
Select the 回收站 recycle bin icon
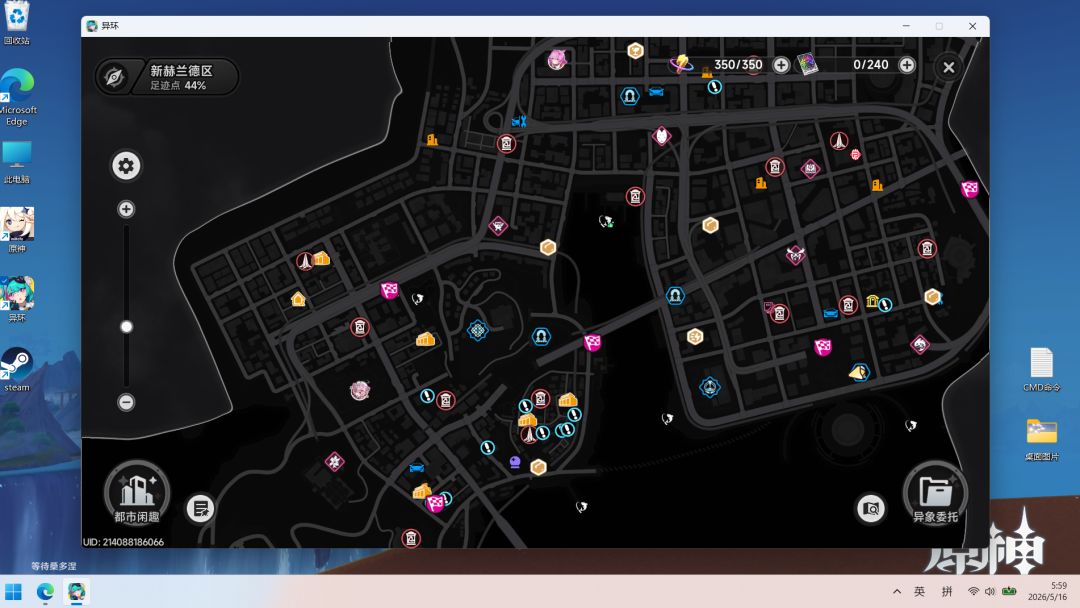pyautogui.click(x=17, y=23)
